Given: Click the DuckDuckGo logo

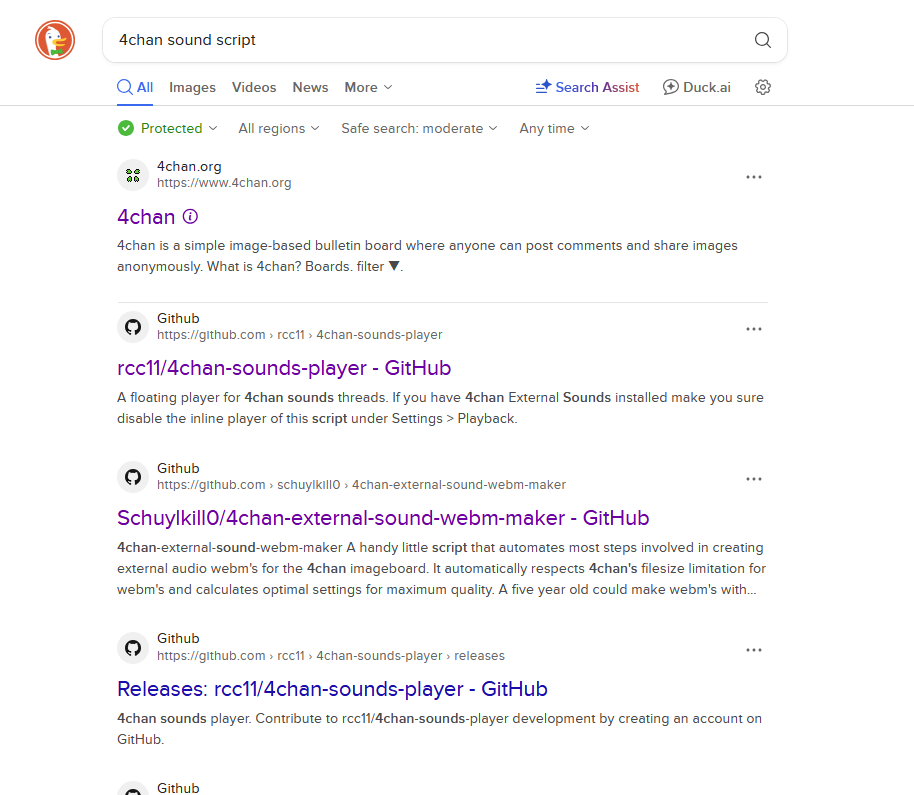Looking at the screenshot, I should 55,40.
